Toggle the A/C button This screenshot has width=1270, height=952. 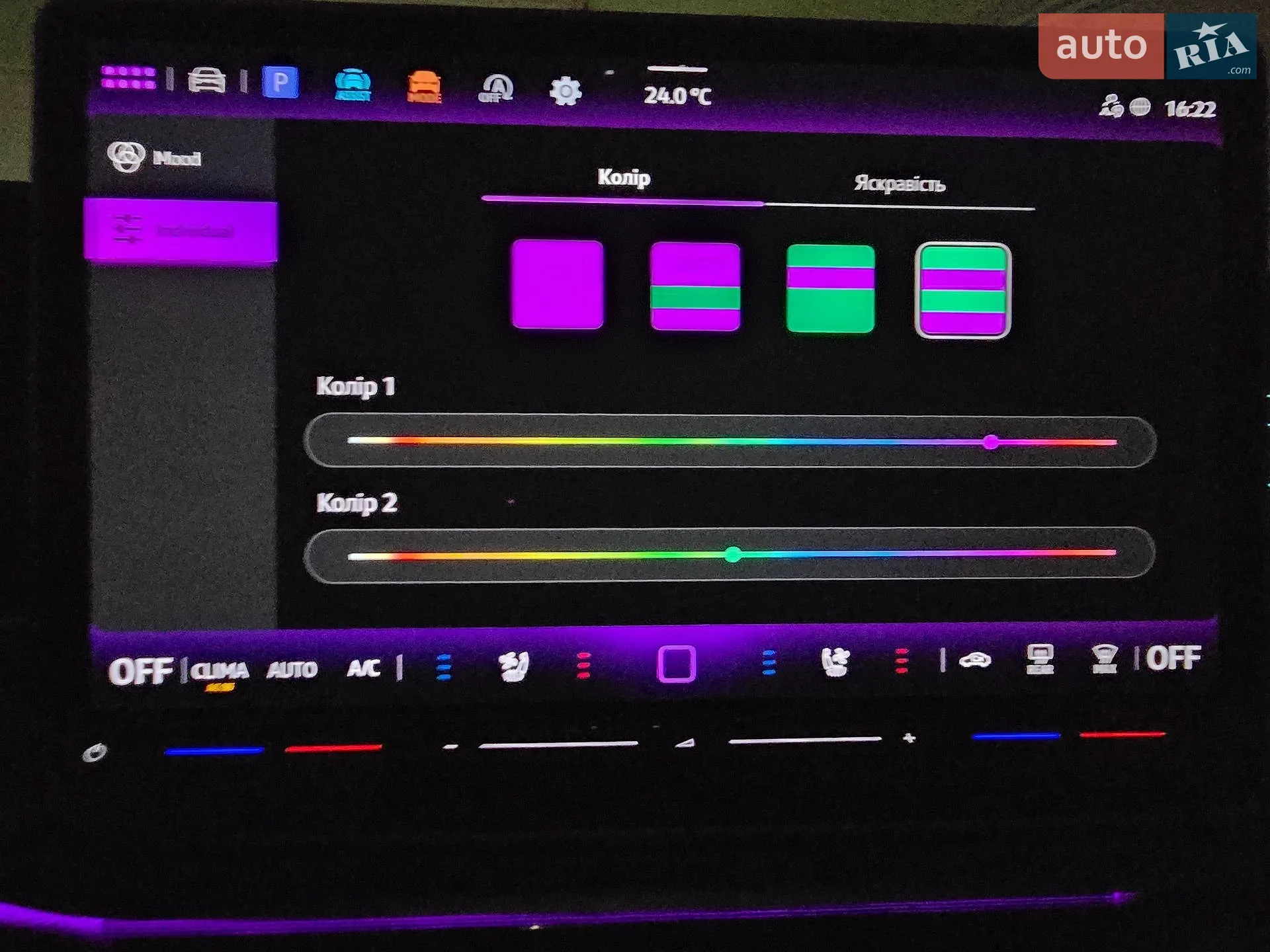(364, 668)
